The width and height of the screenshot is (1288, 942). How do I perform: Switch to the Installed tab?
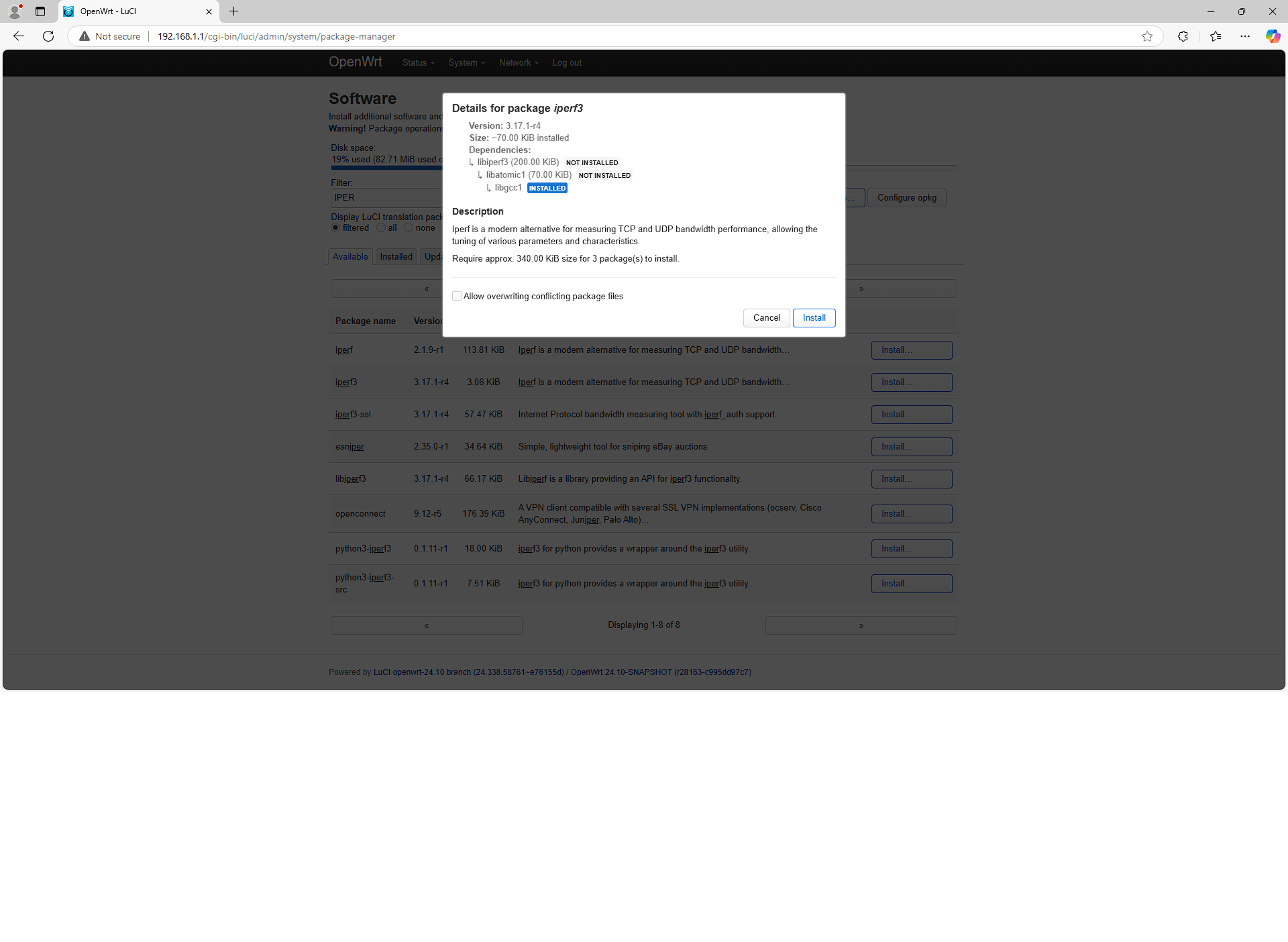click(396, 257)
